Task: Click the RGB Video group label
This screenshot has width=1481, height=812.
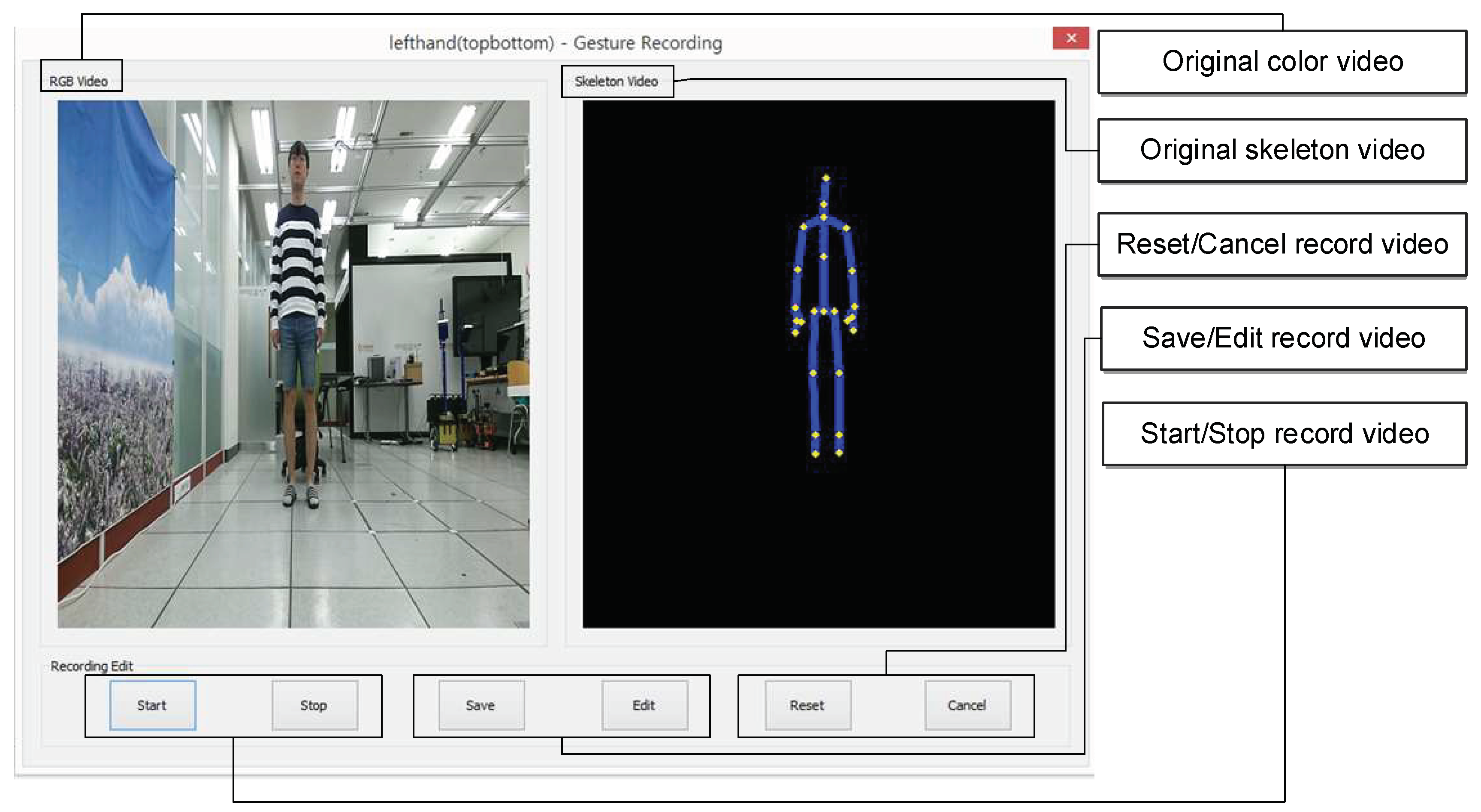Action: (79, 82)
